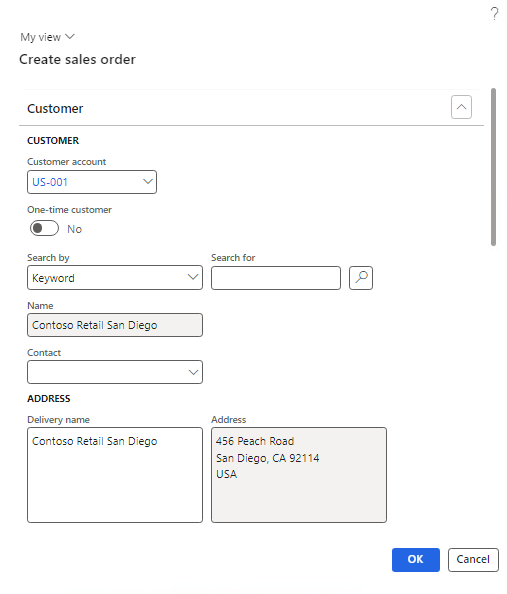Click the 'One-time customer' label
Image resolution: width=507 pixels, height=594 pixels.
(x=69, y=210)
